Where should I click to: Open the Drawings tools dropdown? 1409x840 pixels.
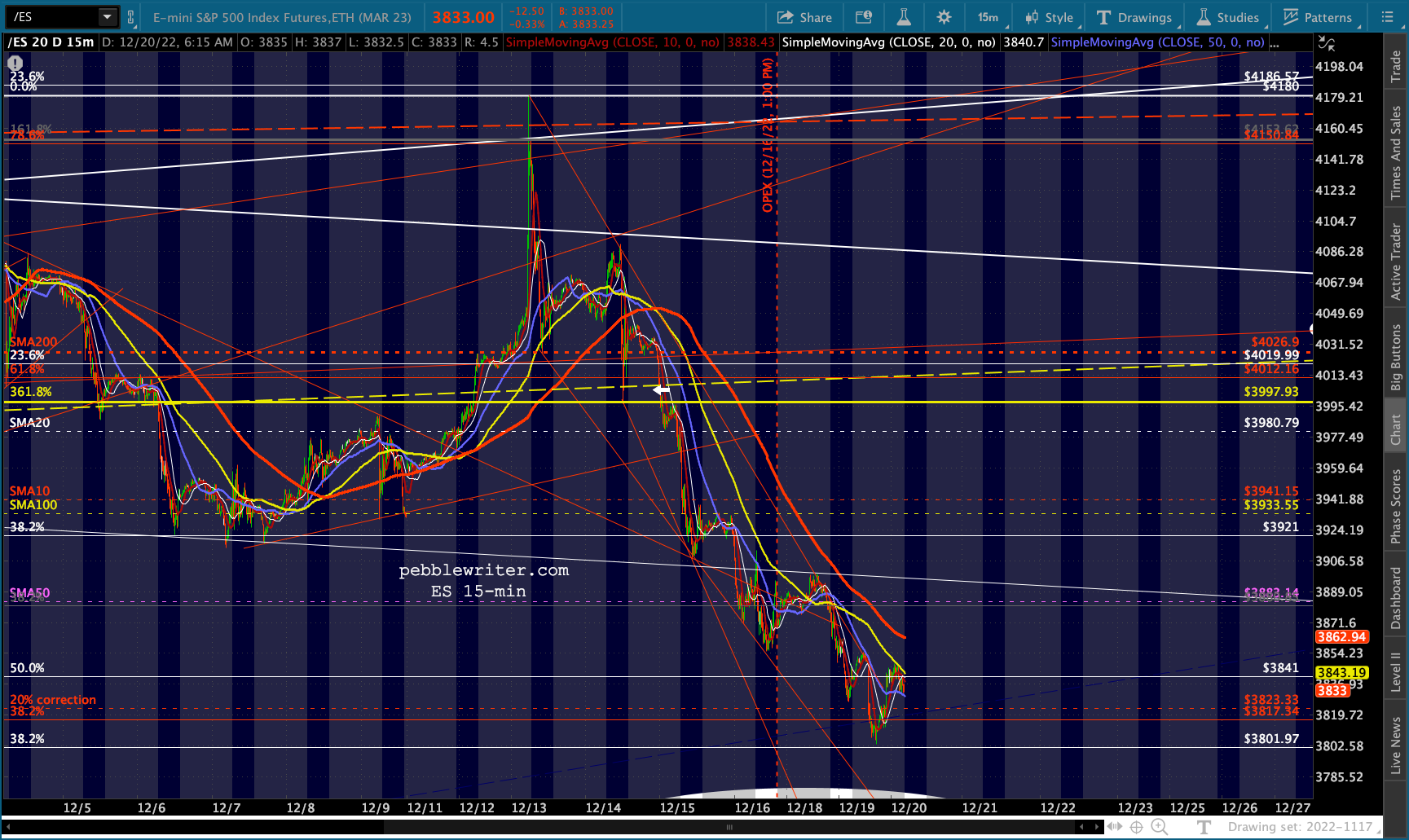[x=1135, y=17]
